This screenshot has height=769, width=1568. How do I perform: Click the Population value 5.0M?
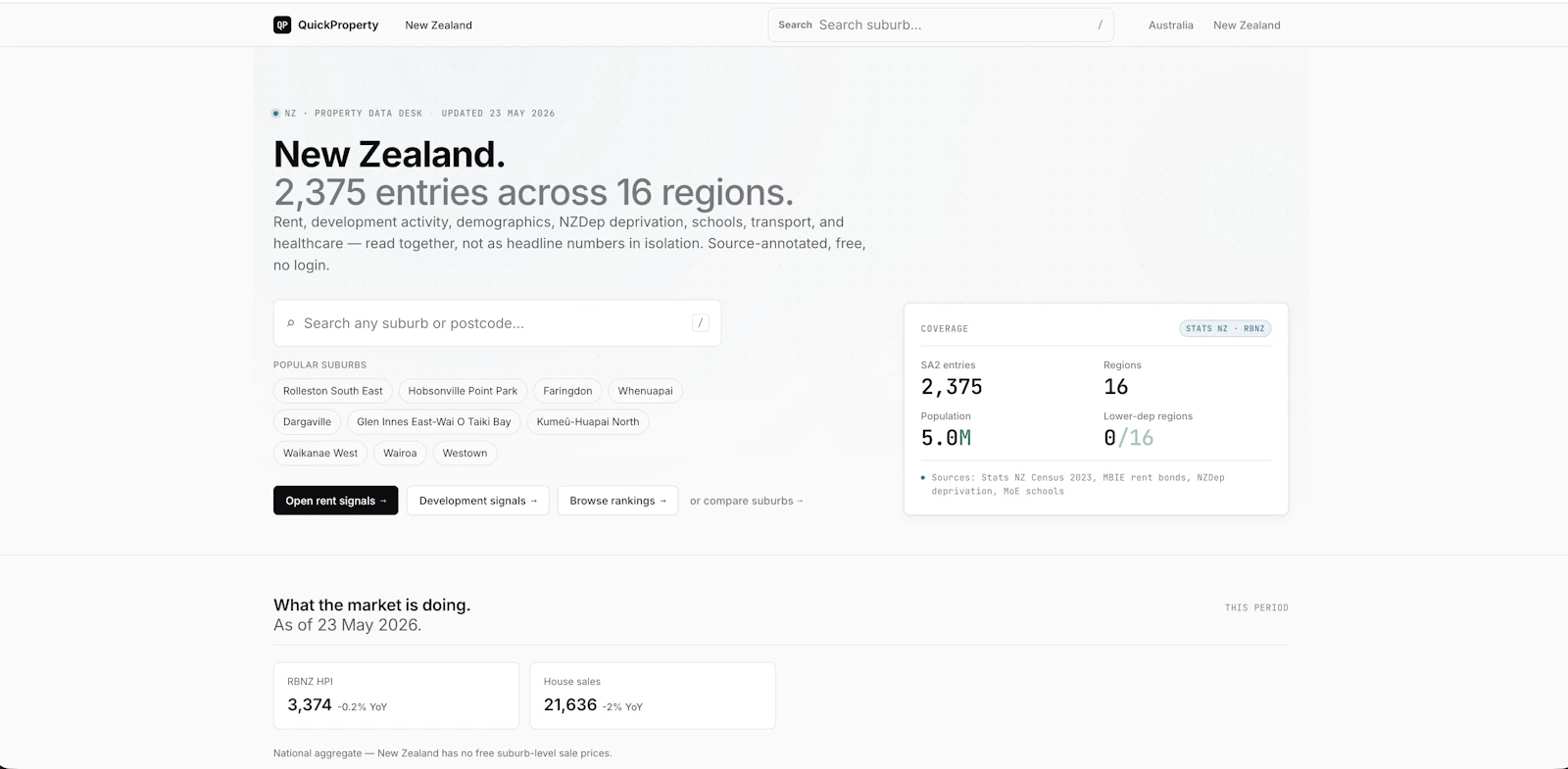point(946,438)
